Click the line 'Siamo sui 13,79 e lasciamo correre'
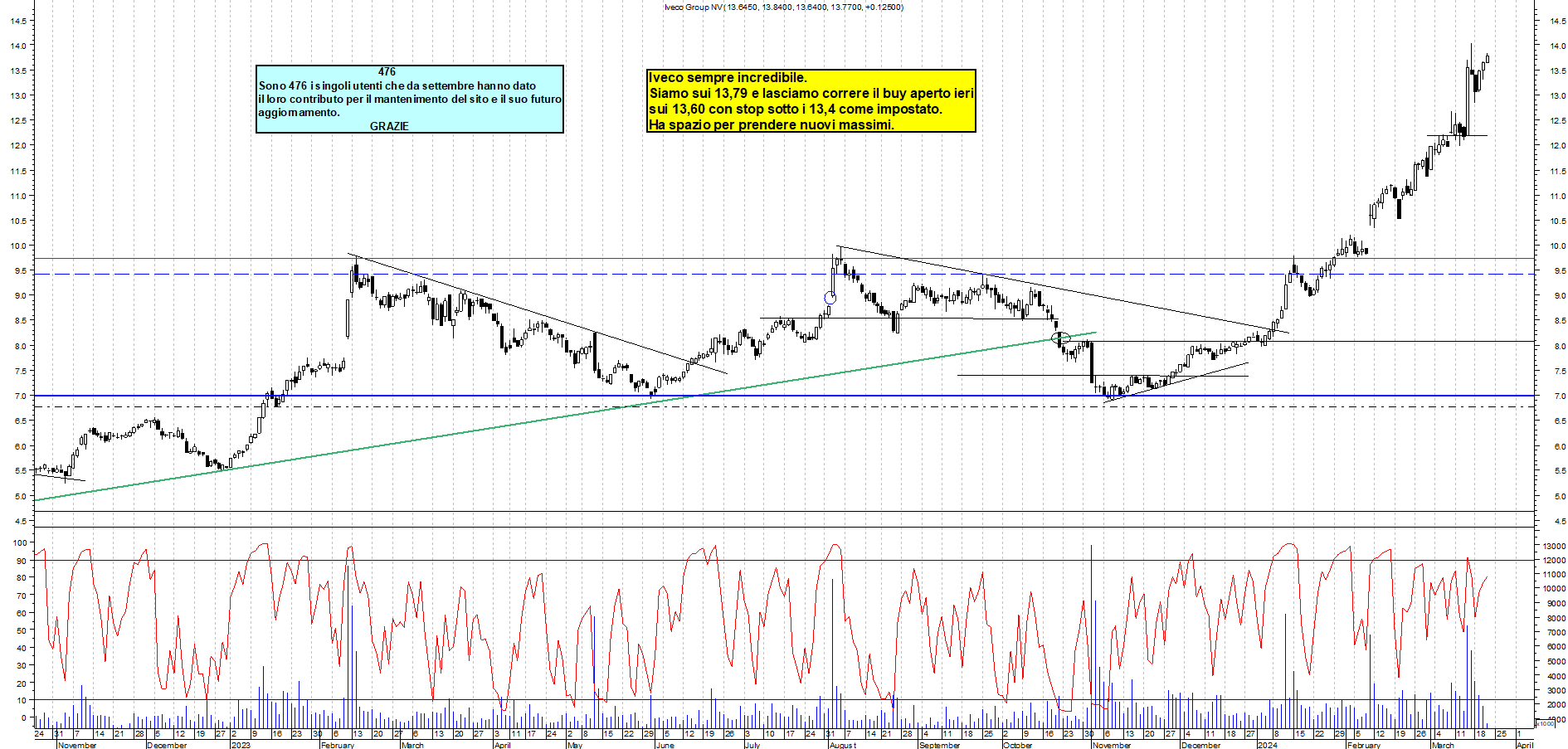The height and width of the screenshot is (749, 1568). coord(811,94)
